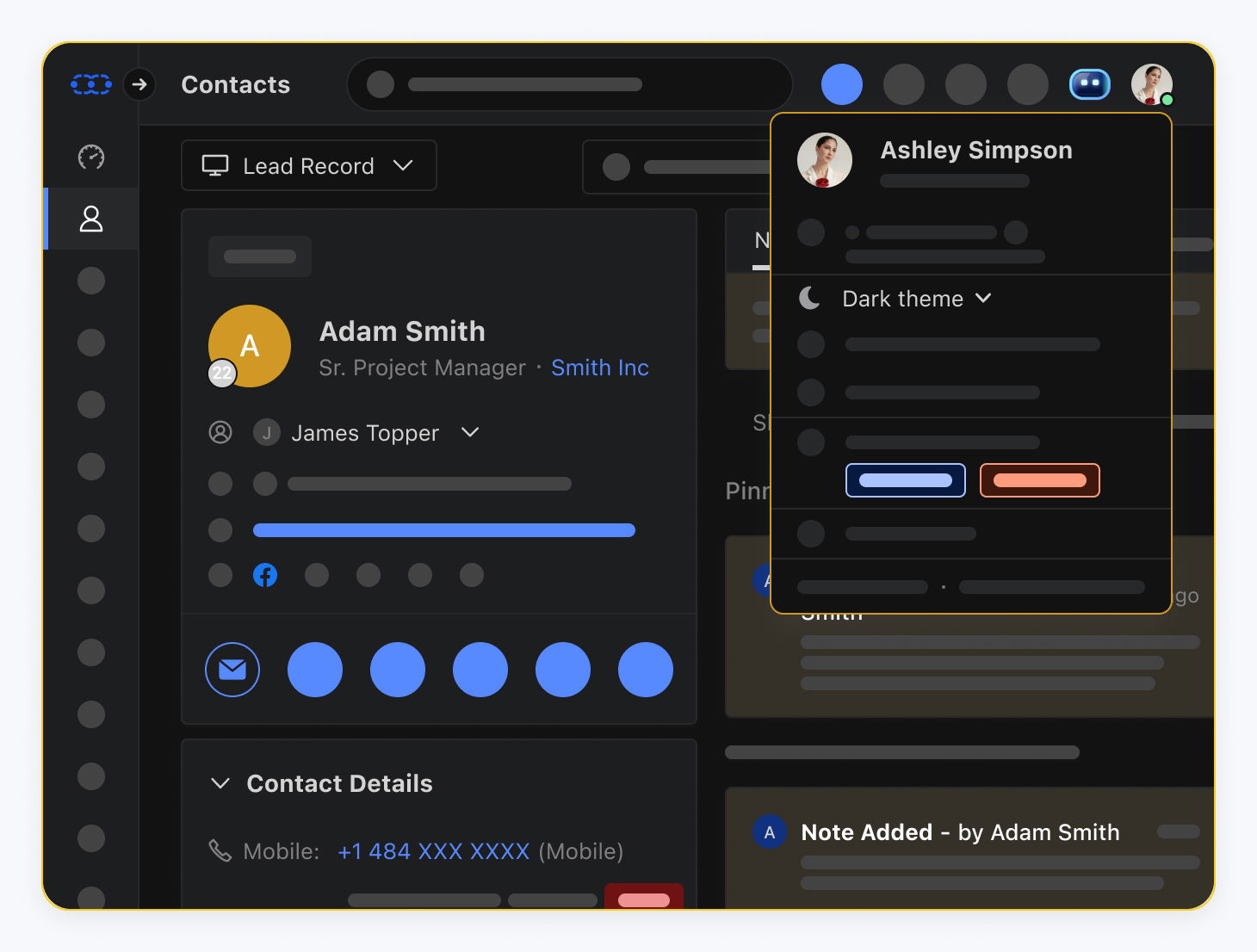This screenshot has height=952, width=1257.
Task: Select the Contacts person icon in sidebar
Action: click(90, 219)
